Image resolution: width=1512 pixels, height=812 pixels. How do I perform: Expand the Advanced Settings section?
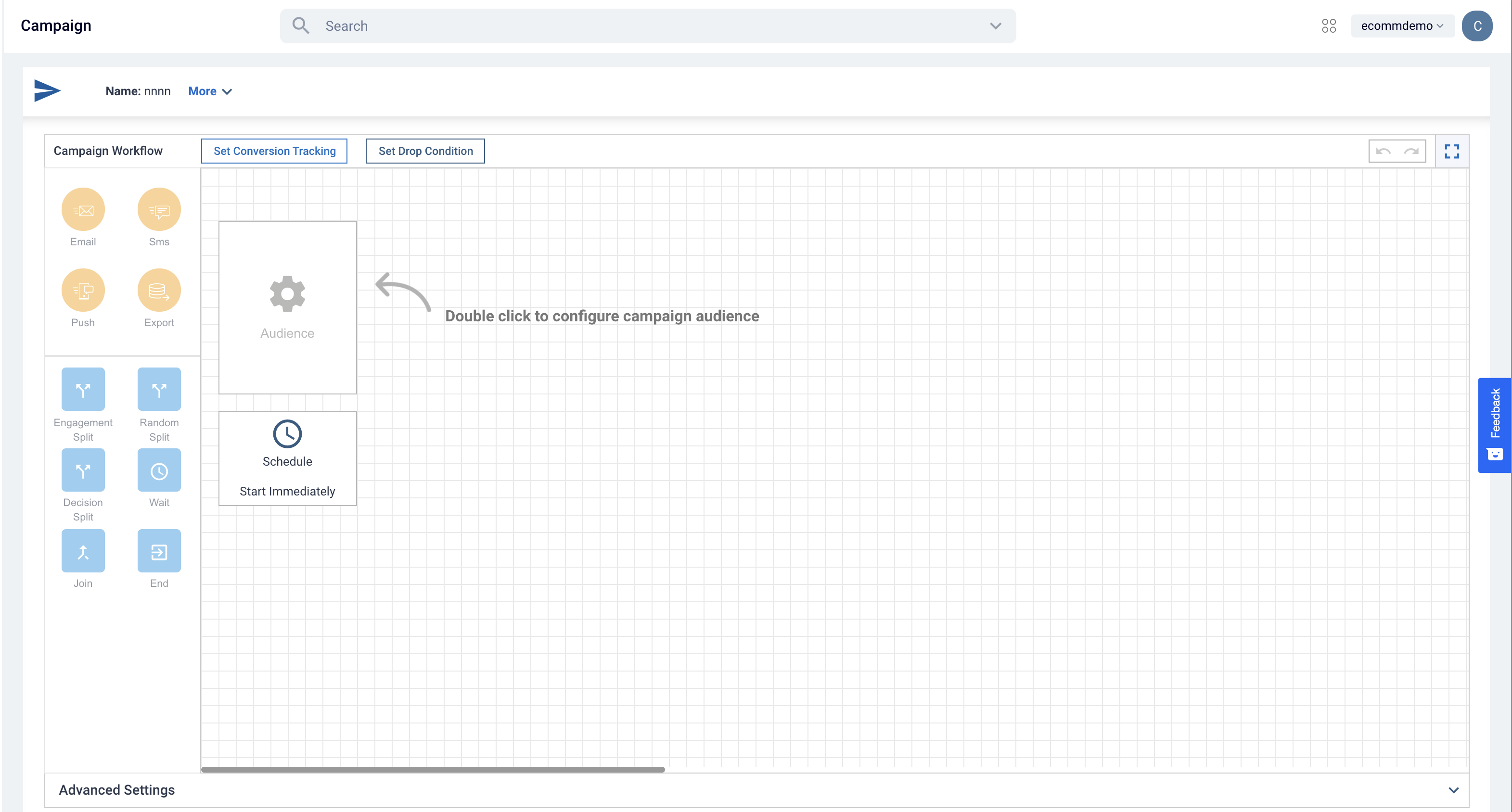(x=1453, y=790)
